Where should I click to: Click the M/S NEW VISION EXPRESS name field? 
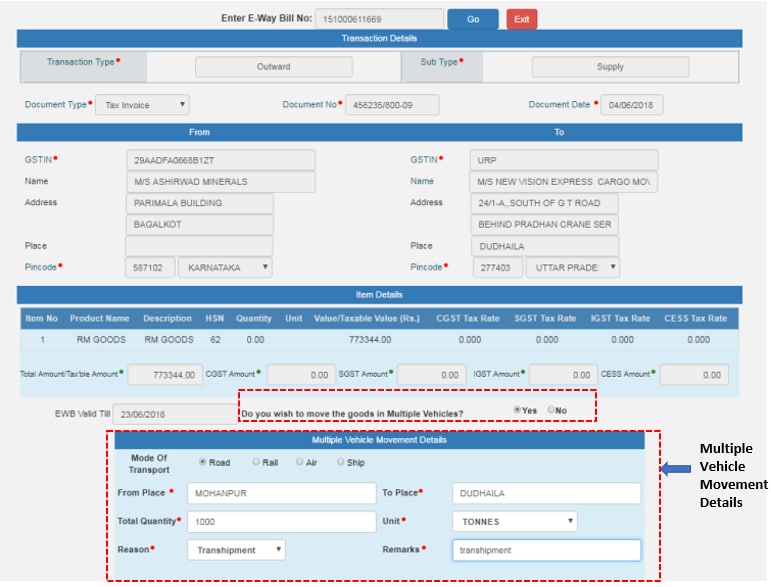(x=564, y=182)
